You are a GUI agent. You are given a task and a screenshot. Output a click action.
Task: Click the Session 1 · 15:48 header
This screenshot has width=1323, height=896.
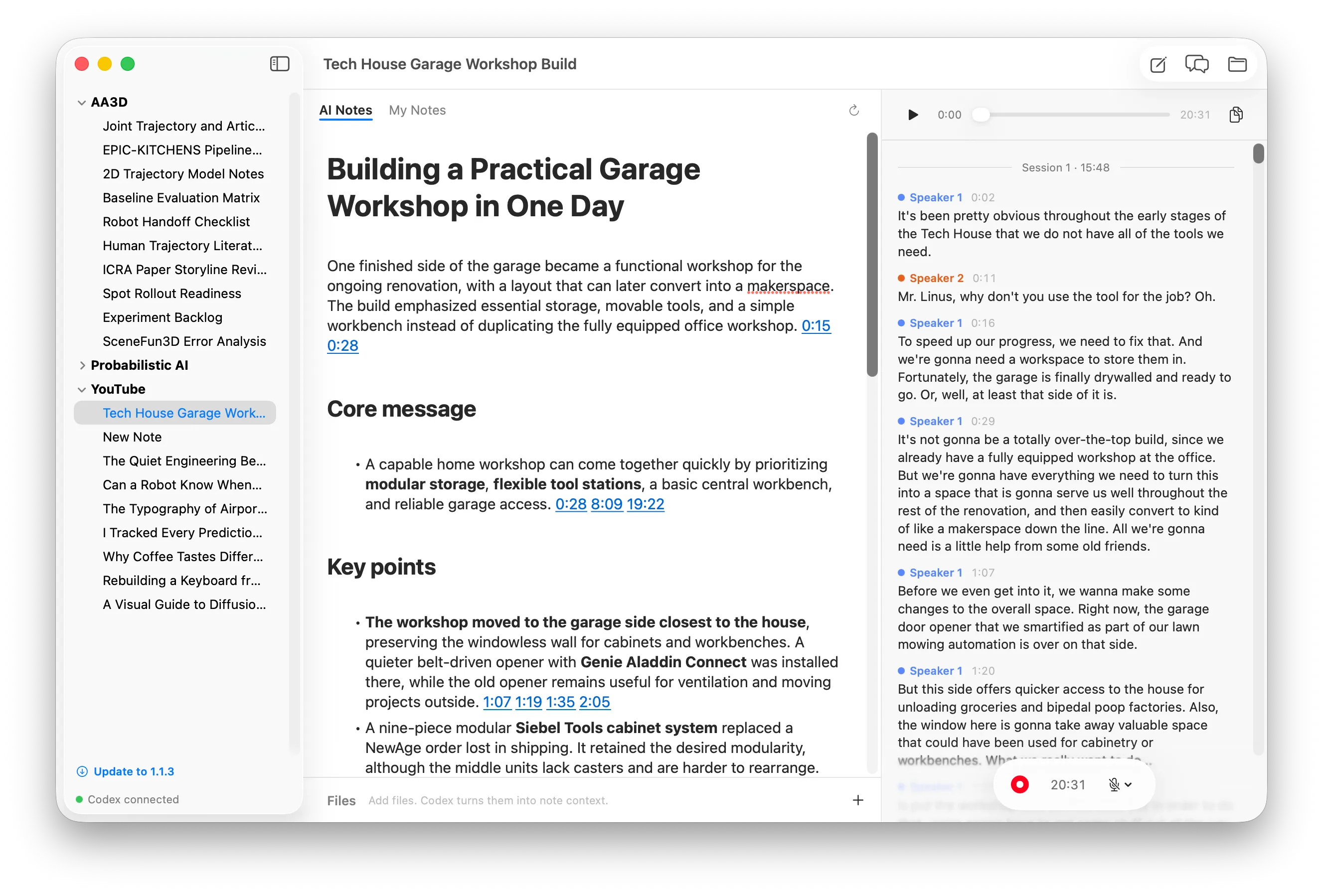pyautogui.click(x=1065, y=168)
